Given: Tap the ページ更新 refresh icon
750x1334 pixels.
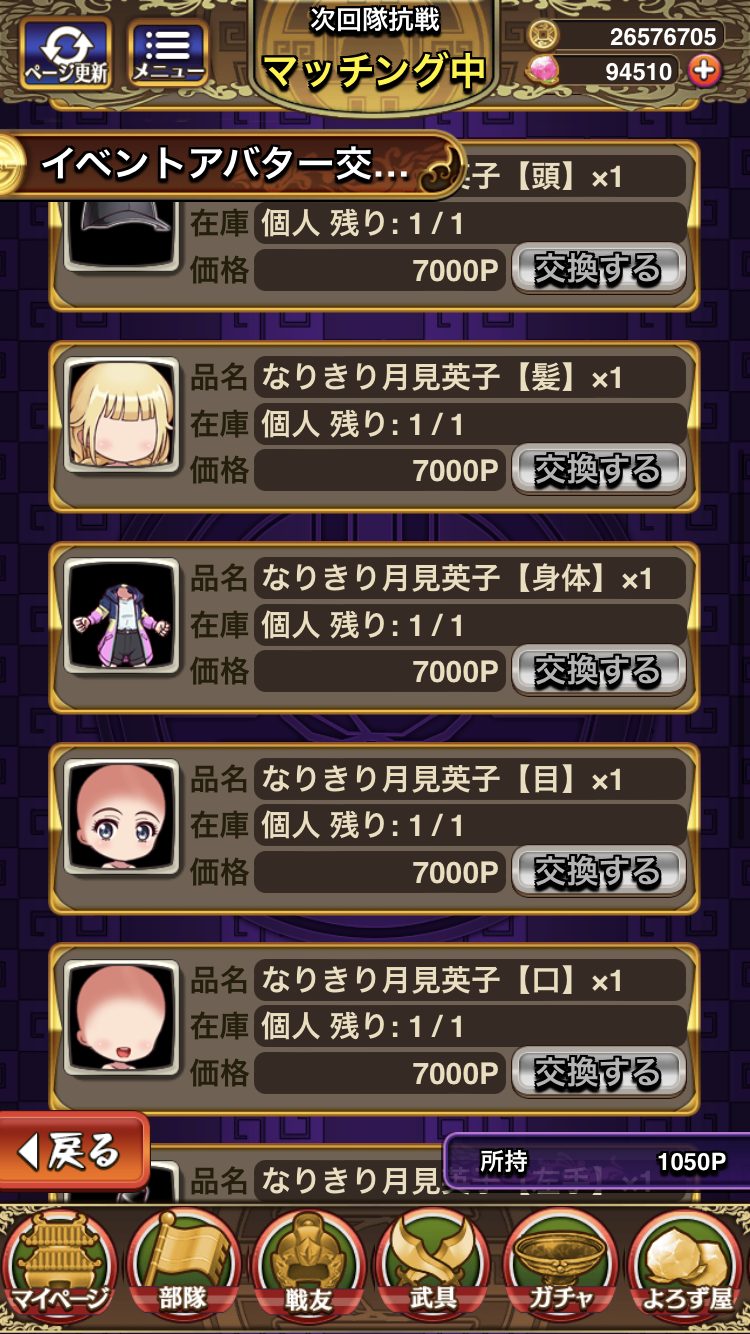Looking at the screenshot, I should 66,53.
